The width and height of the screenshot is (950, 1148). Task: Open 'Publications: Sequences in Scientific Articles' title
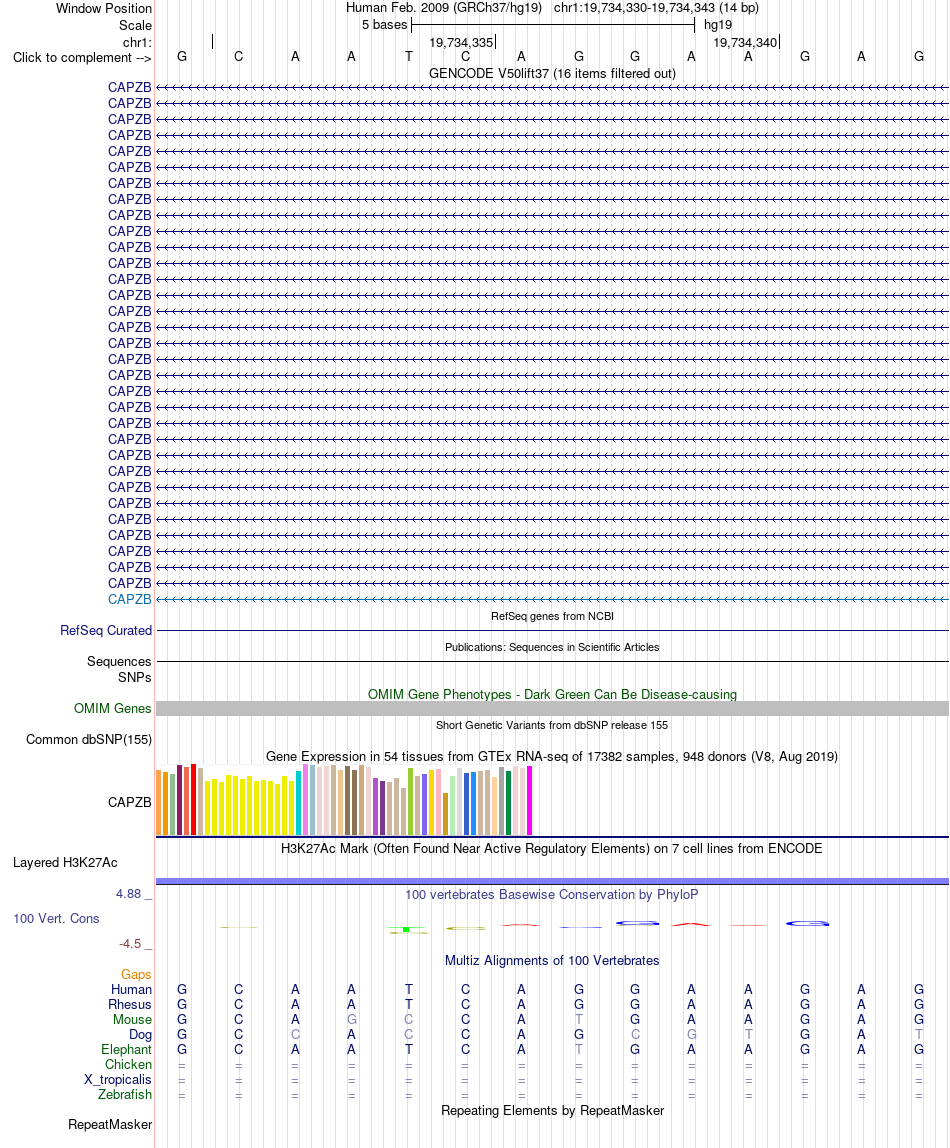point(552,647)
